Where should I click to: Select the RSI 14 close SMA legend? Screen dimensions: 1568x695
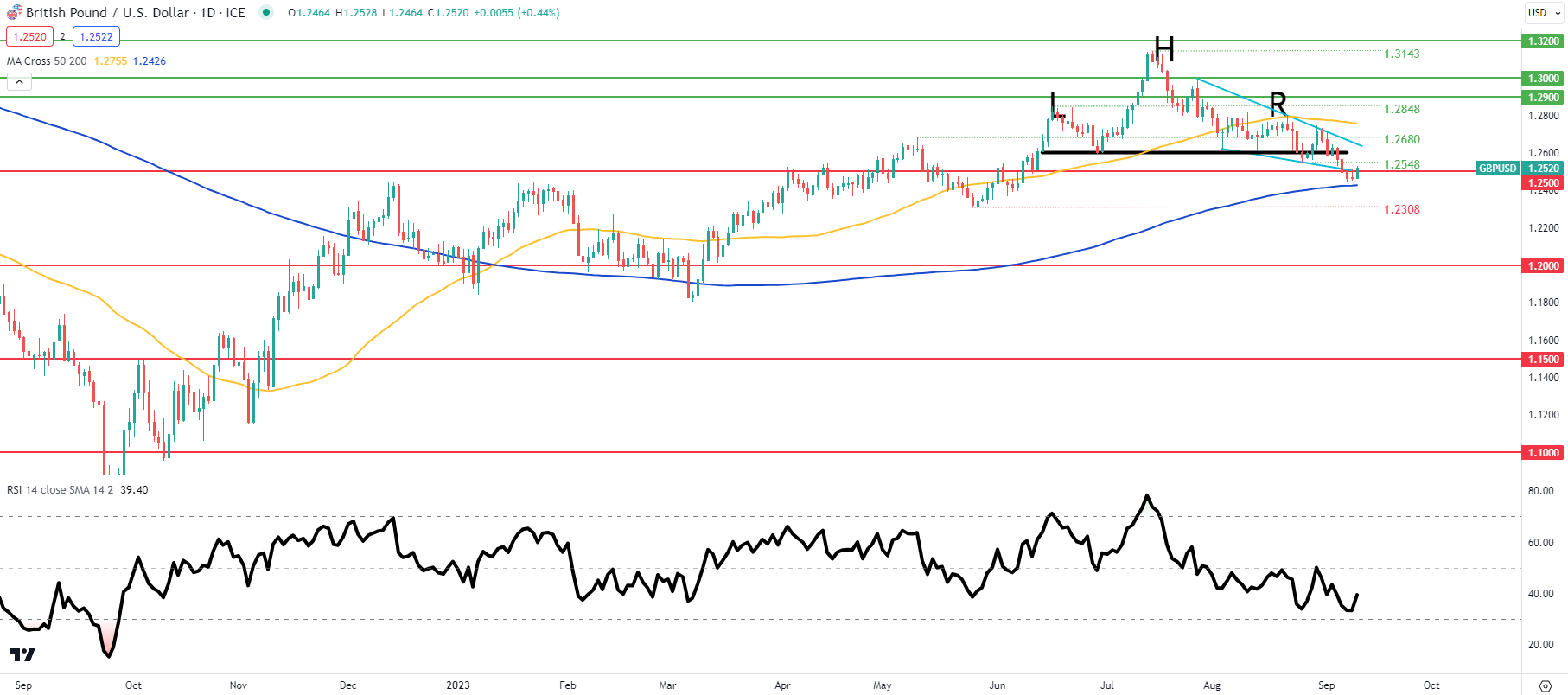point(60,489)
